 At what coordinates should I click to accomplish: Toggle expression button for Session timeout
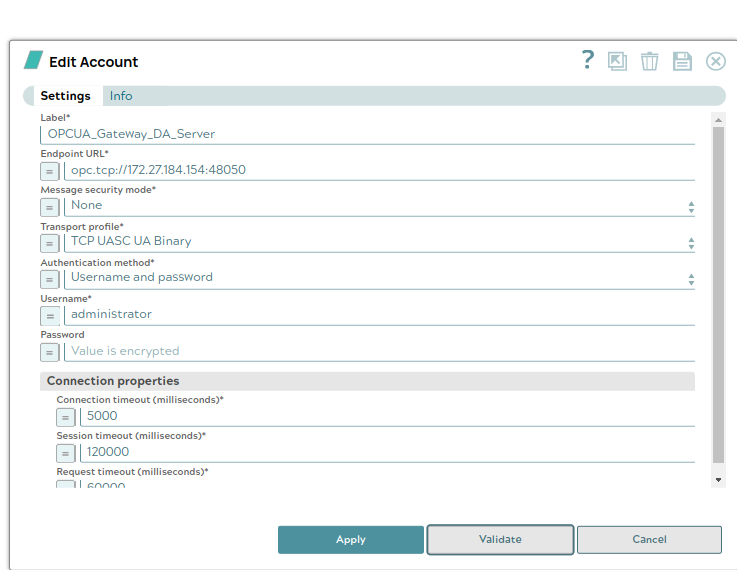(x=66, y=453)
